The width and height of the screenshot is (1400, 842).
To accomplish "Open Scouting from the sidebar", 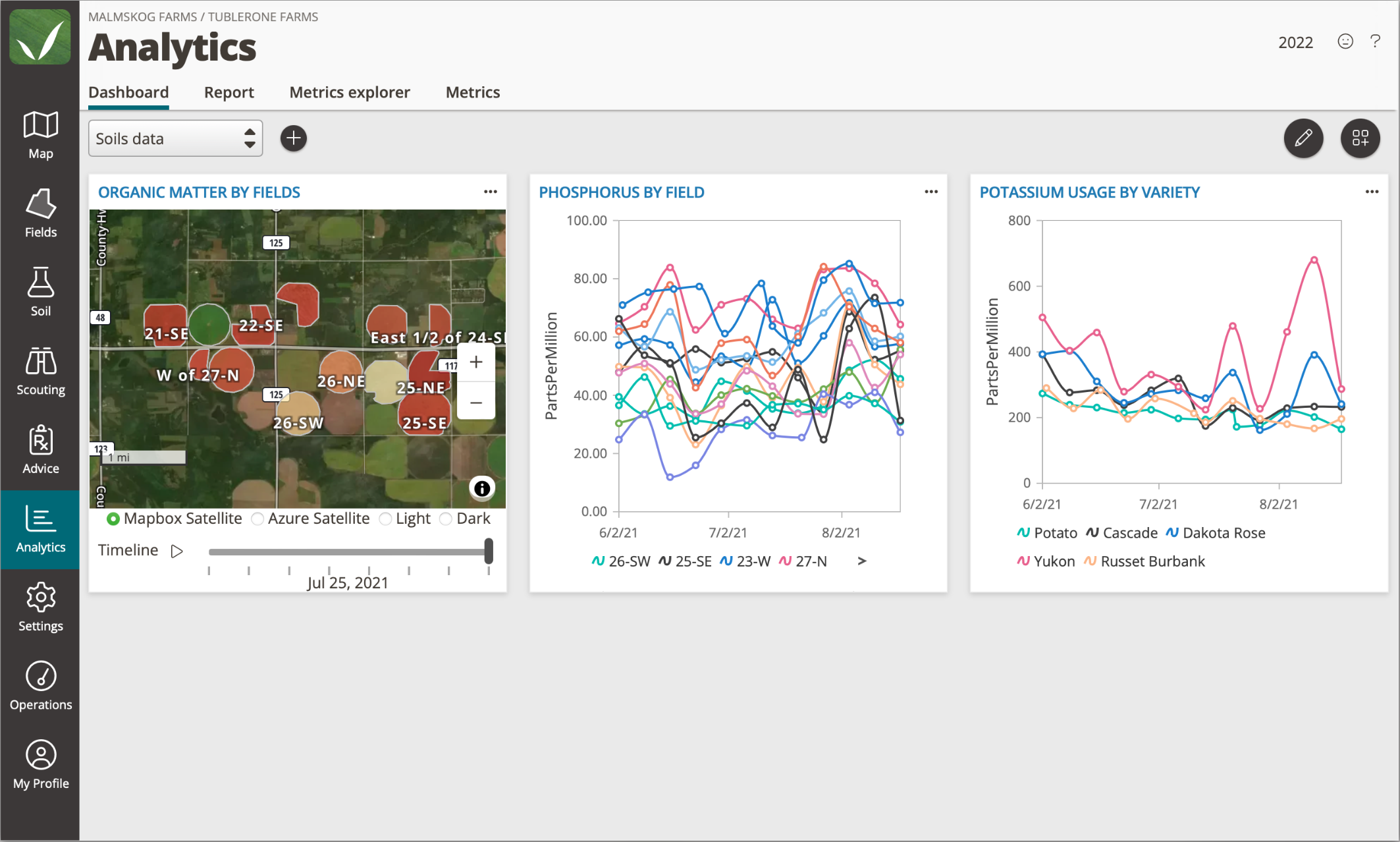I will [40, 372].
